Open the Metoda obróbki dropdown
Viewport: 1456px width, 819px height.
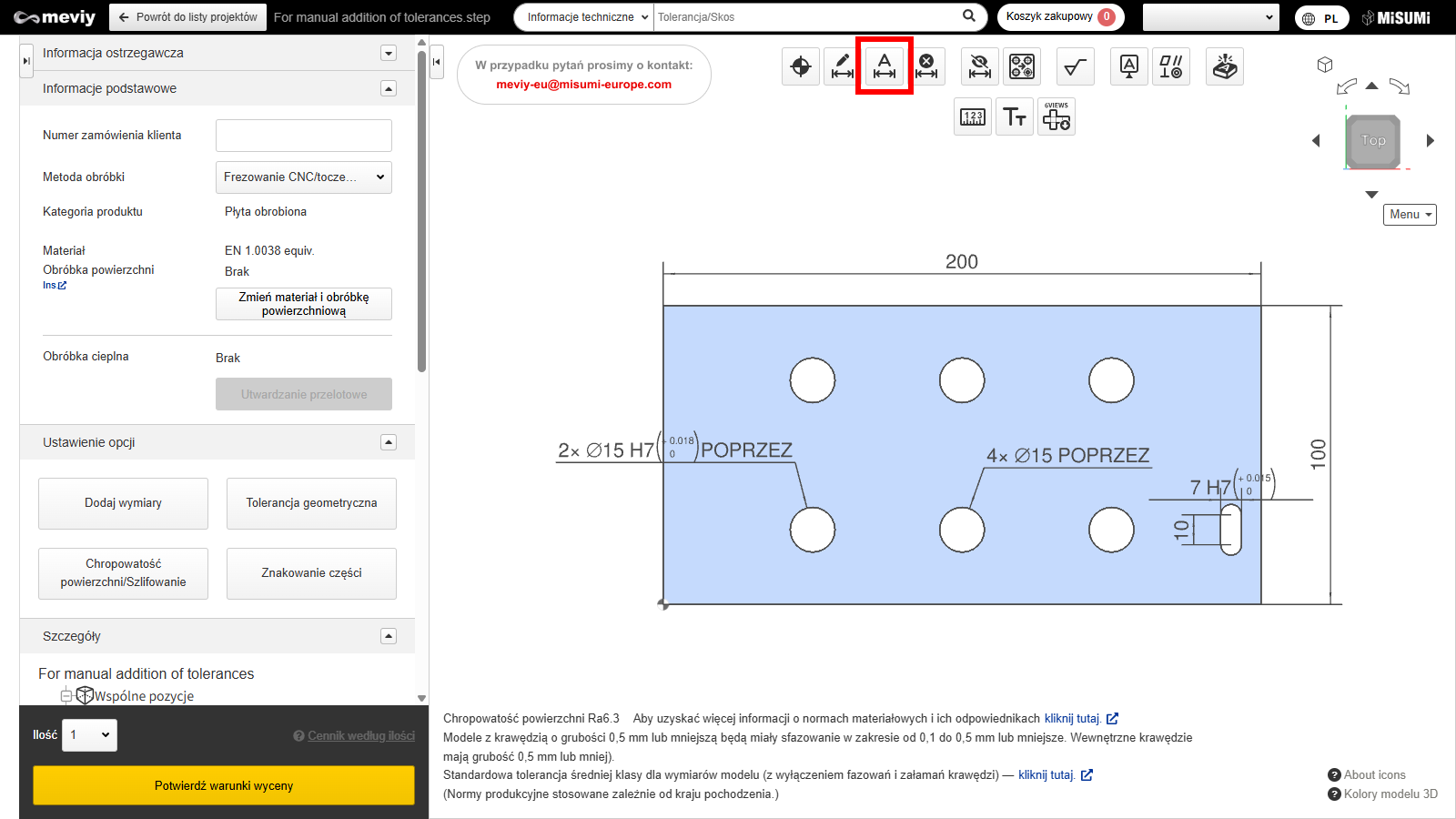point(304,177)
